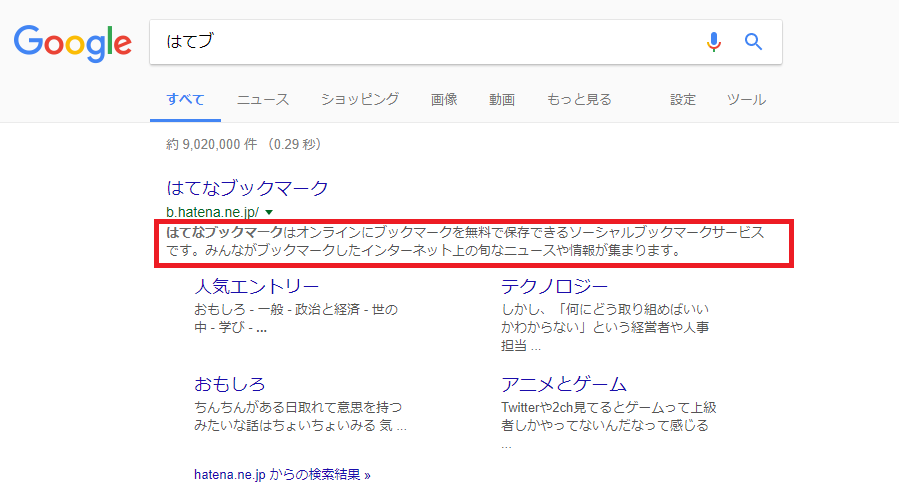The image size is (899, 501).
Task: Open the 人気エントリー sitelink
Action: 256,285
